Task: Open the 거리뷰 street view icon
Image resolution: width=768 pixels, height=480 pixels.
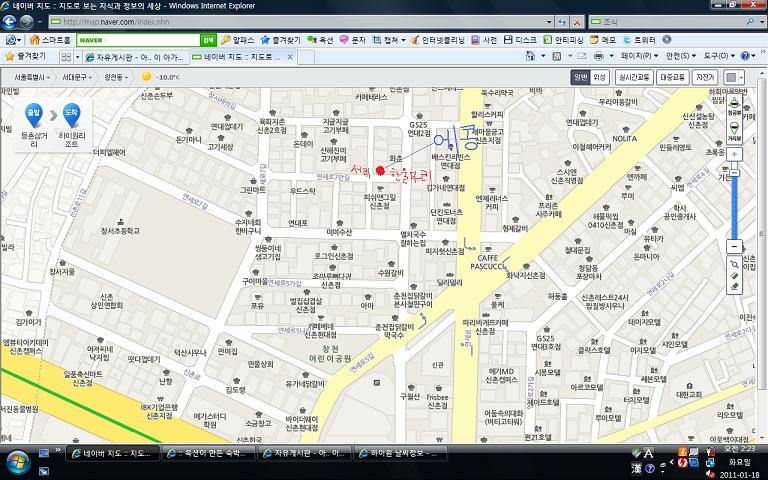Action: [x=734, y=131]
